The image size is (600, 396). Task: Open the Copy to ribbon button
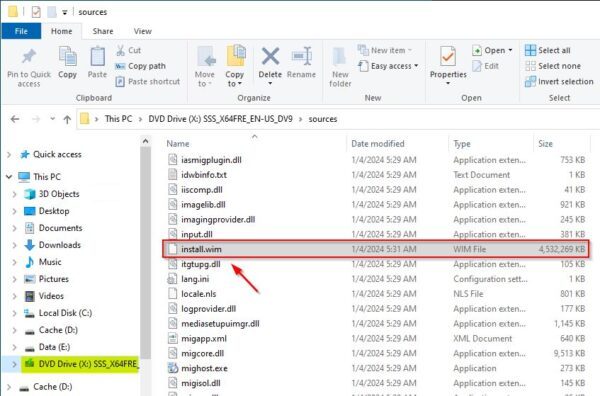pyautogui.click(x=235, y=67)
